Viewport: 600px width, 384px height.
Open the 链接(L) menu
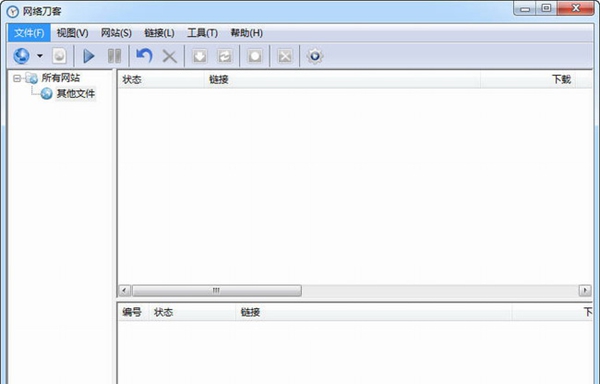coord(159,33)
